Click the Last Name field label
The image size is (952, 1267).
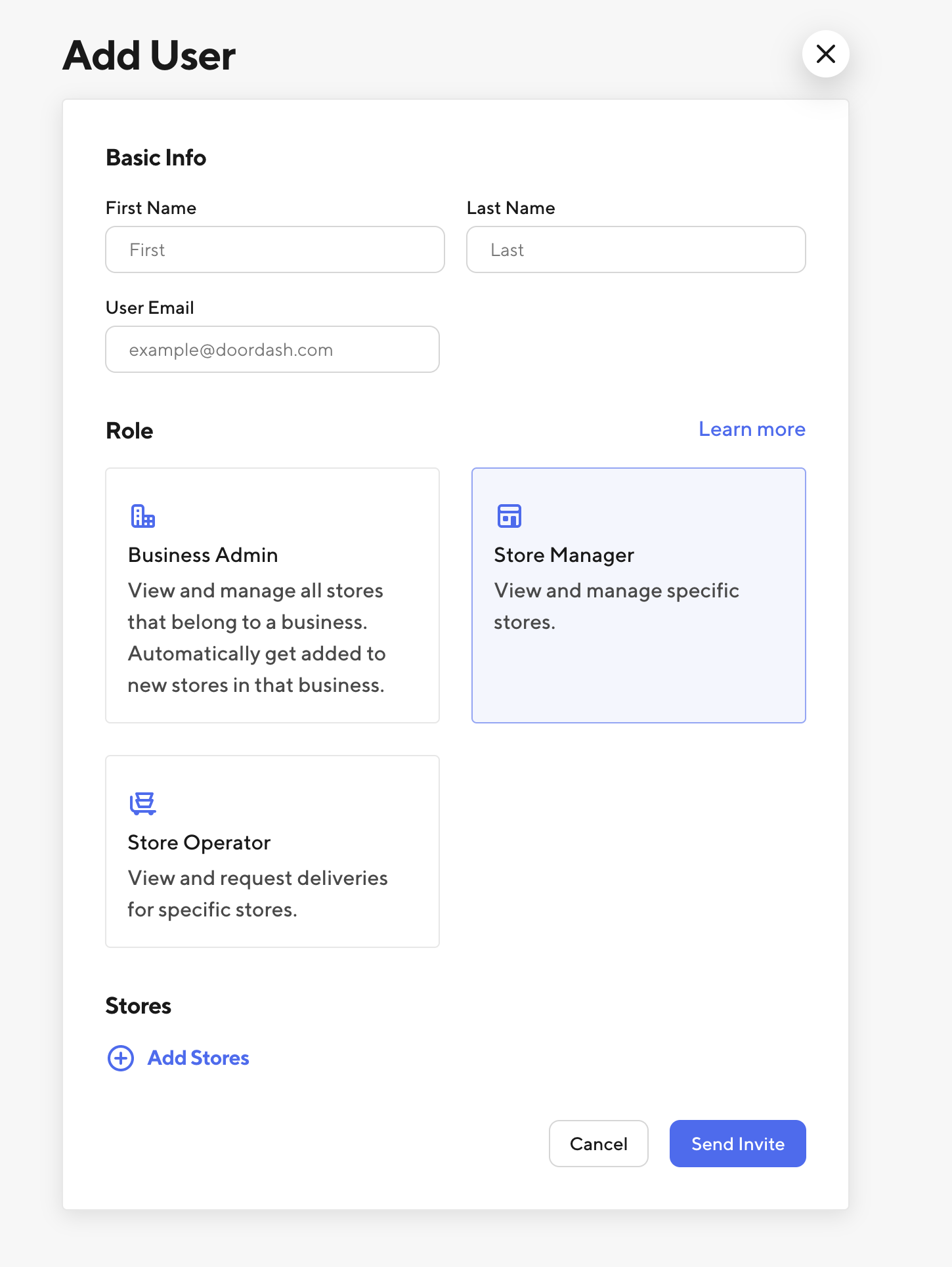pos(511,208)
